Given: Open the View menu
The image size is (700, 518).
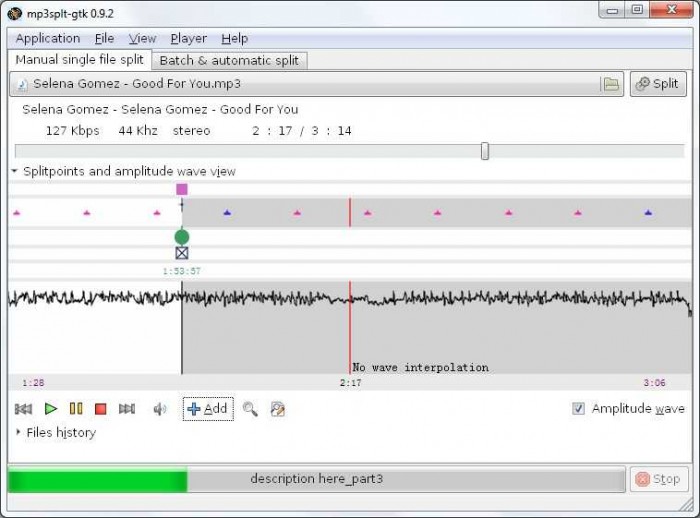Looking at the screenshot, I should pos(142,38).
